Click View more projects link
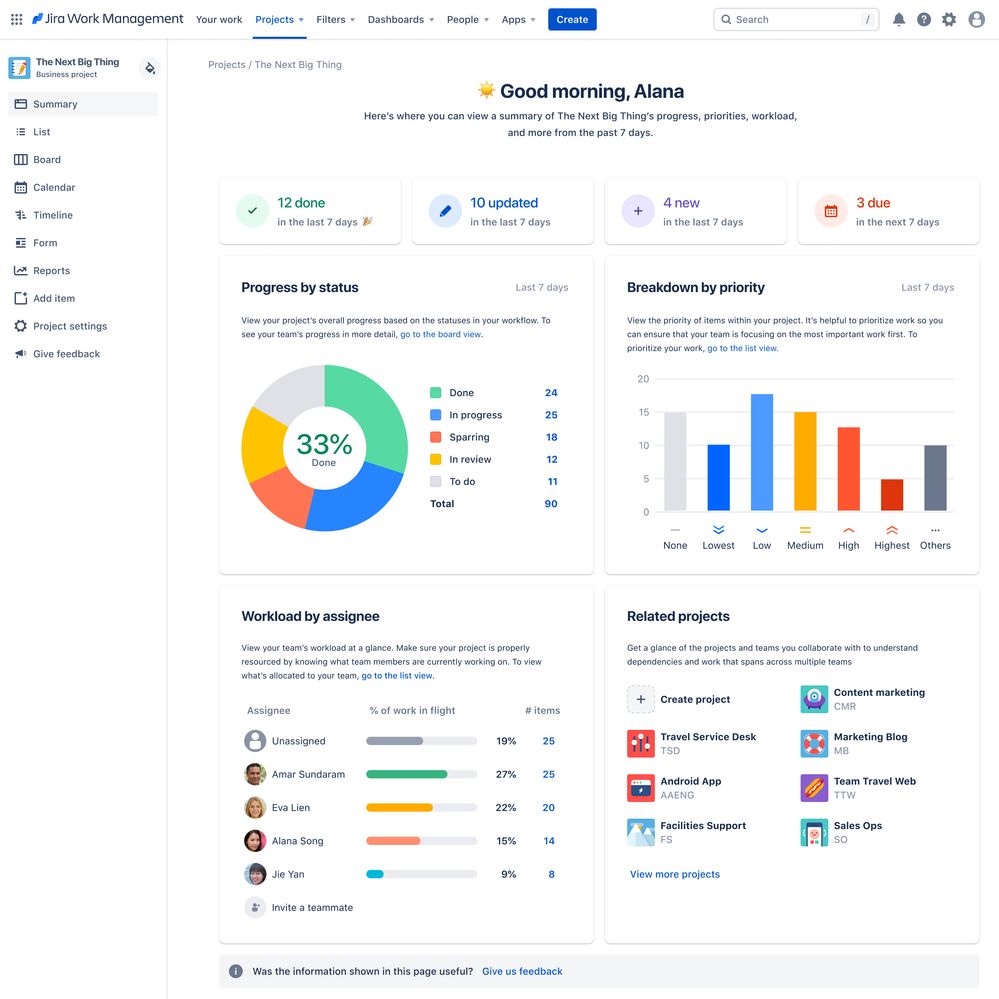Screen dimensions: 999x999 pyautogui.click(x=675, y=874)
